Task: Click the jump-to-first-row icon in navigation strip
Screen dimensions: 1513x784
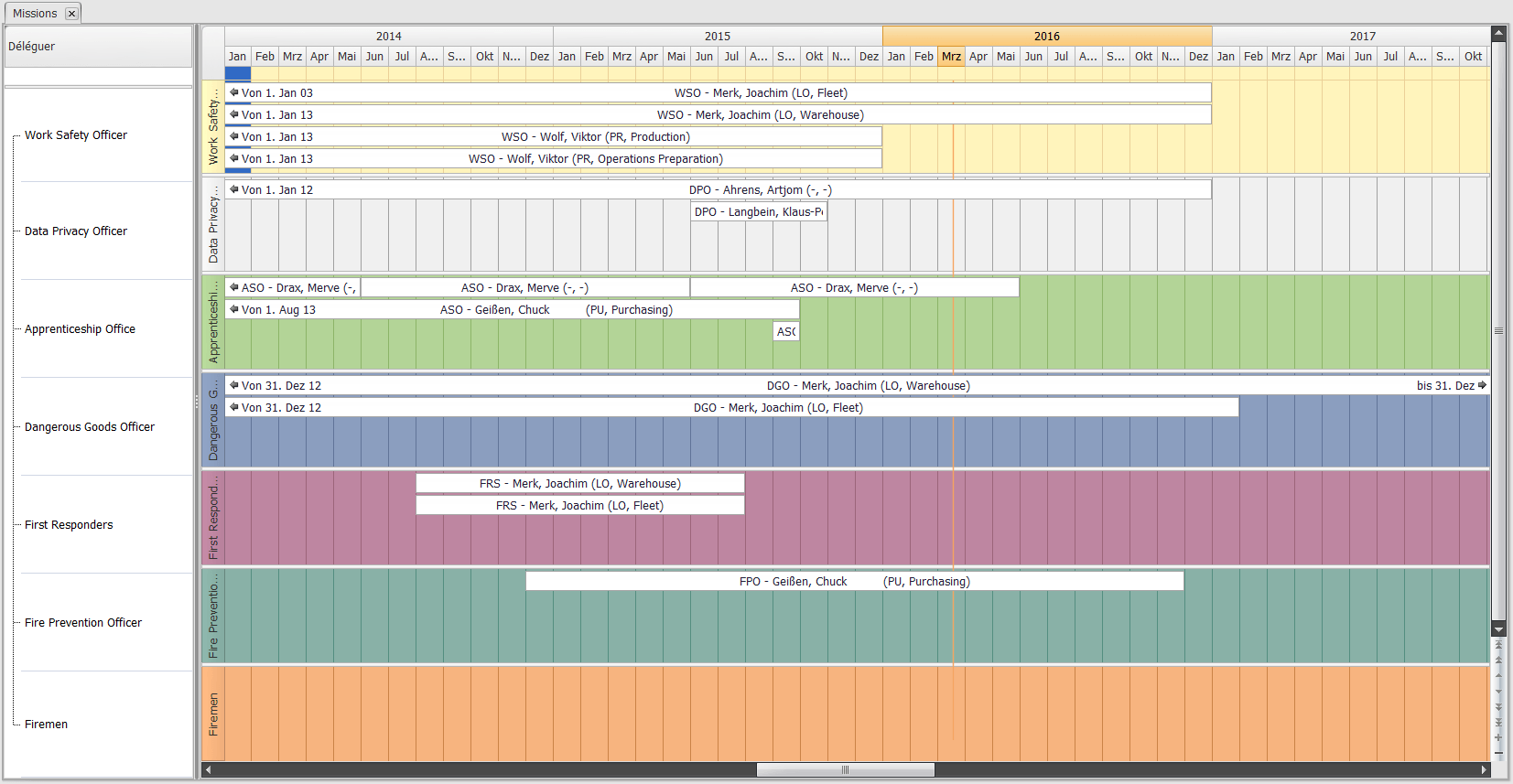Action: (1498, 645)
